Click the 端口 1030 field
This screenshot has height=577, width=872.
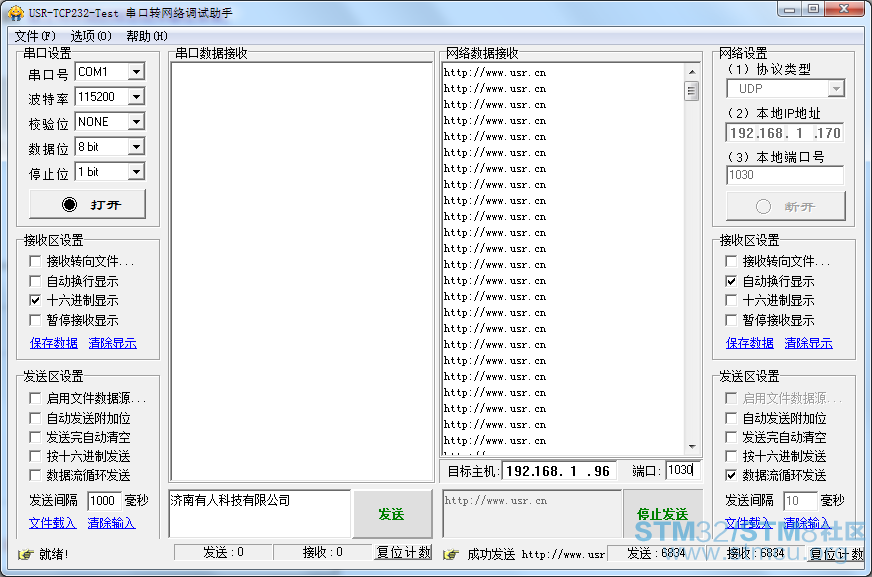683,471
